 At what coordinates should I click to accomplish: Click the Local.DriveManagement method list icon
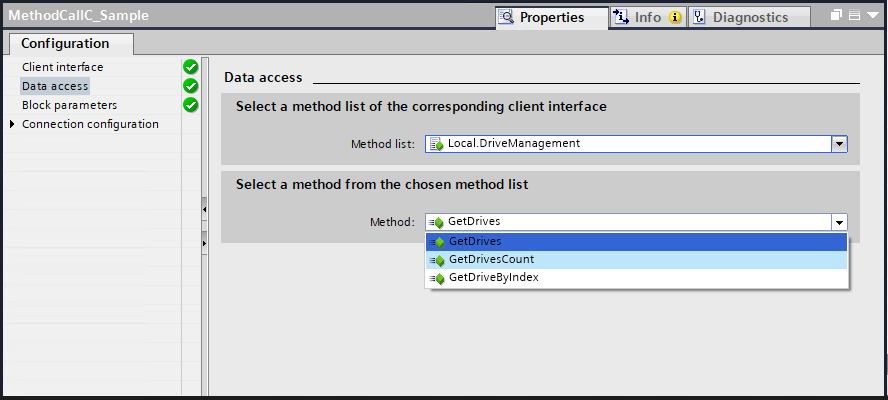(x=436, y=144)
